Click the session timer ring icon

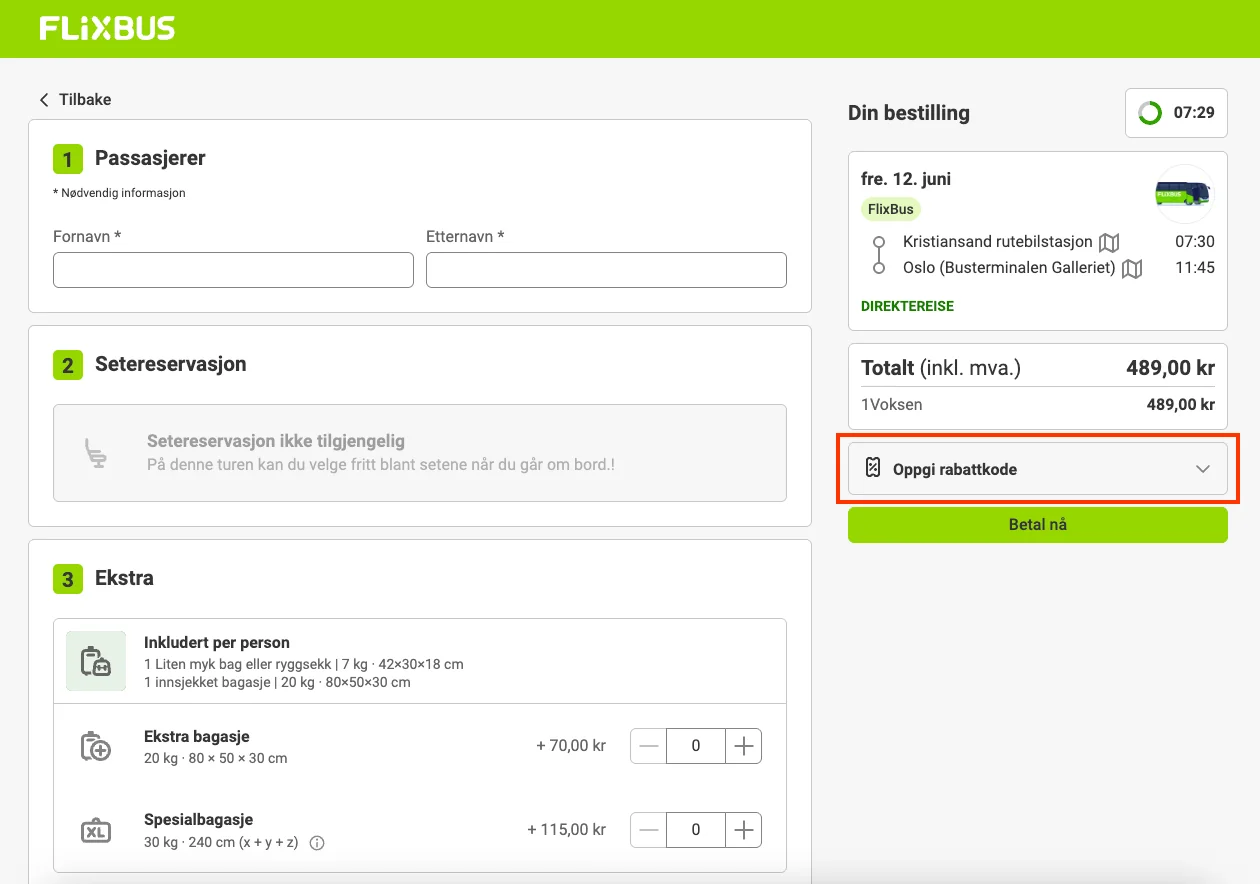click(x=1151, y=113)
